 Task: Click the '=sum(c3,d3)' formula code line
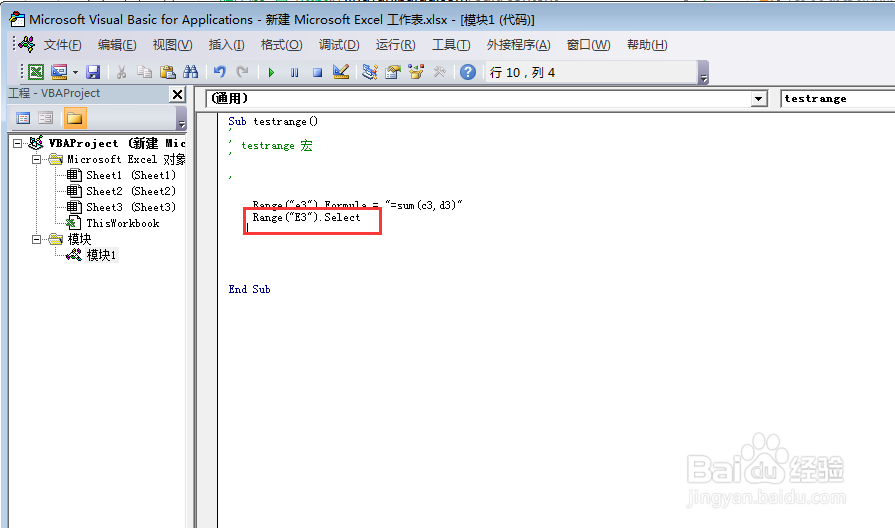pyautogui.click(x=357, y=205)
